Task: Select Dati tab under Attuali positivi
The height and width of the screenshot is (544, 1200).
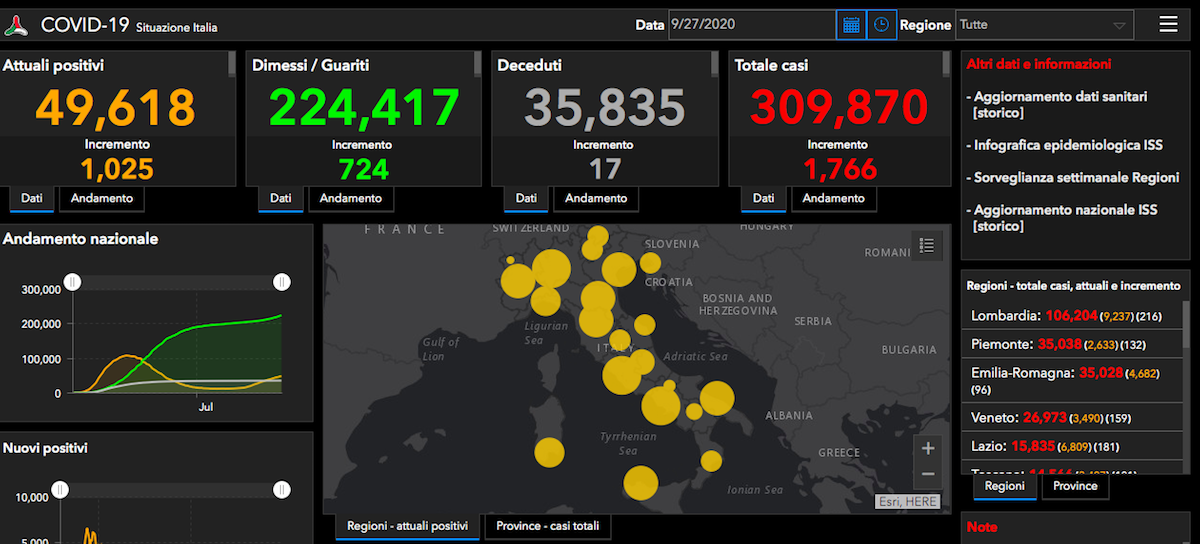Action: 32,199
